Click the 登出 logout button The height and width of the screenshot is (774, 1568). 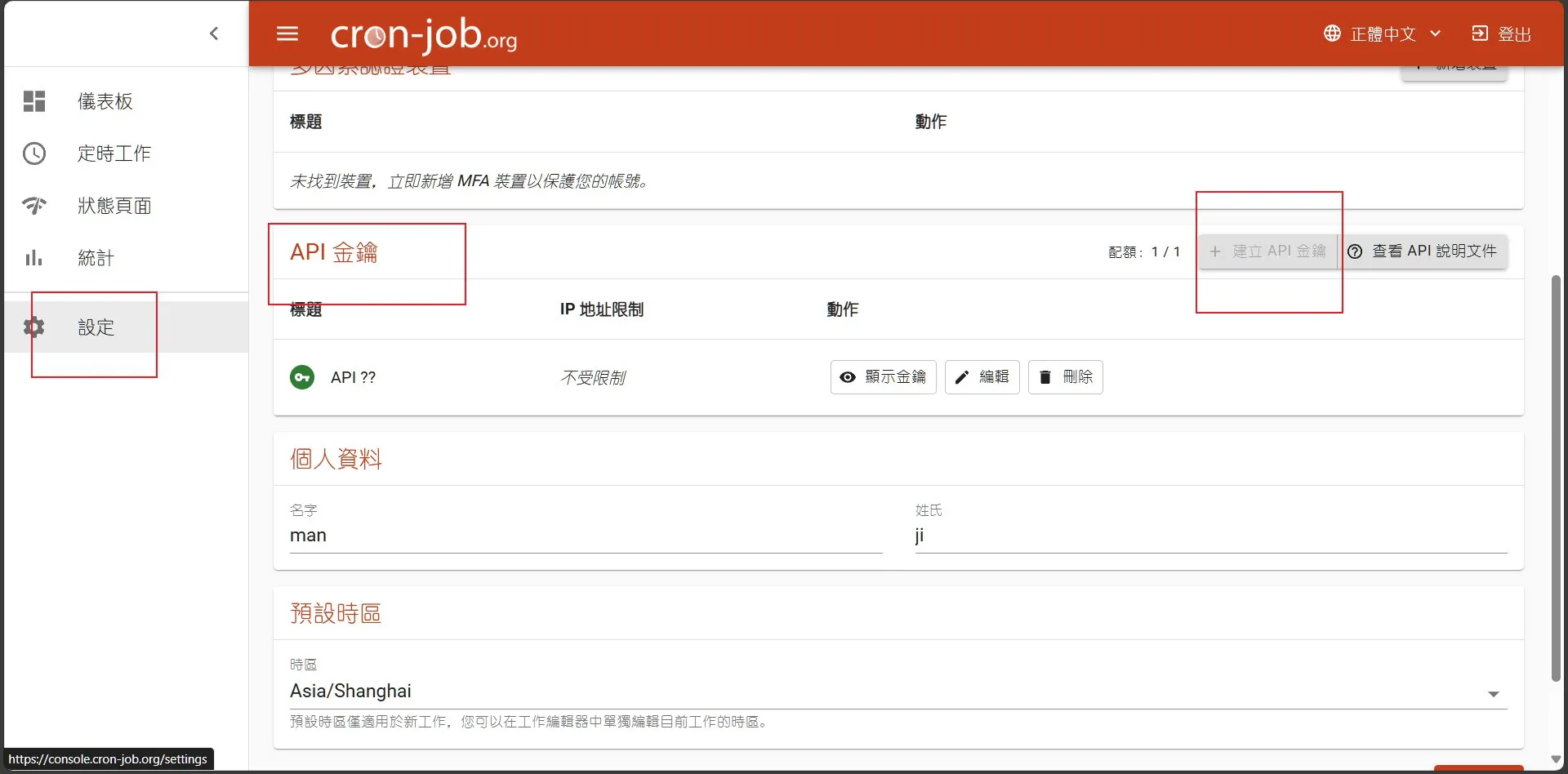pyautogui.click(x=1501, y=33)
